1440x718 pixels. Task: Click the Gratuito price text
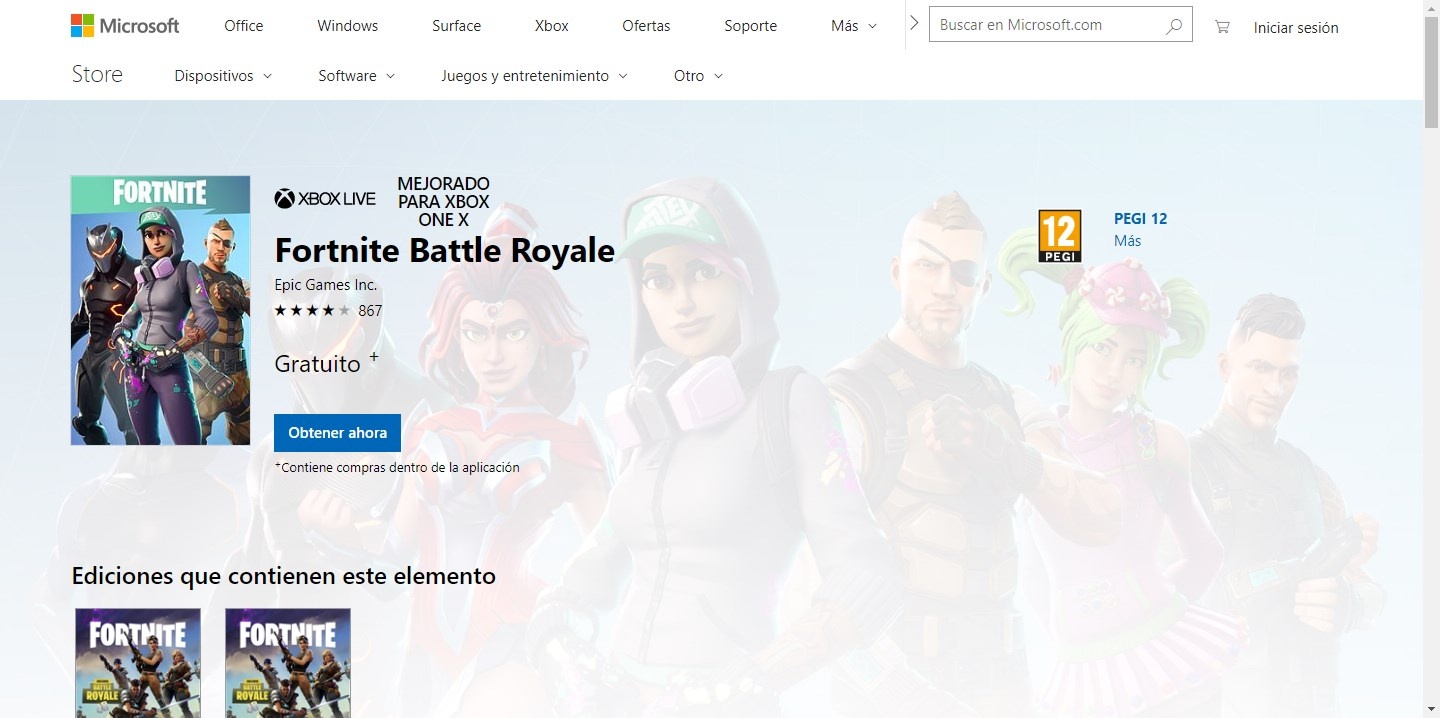317,364
